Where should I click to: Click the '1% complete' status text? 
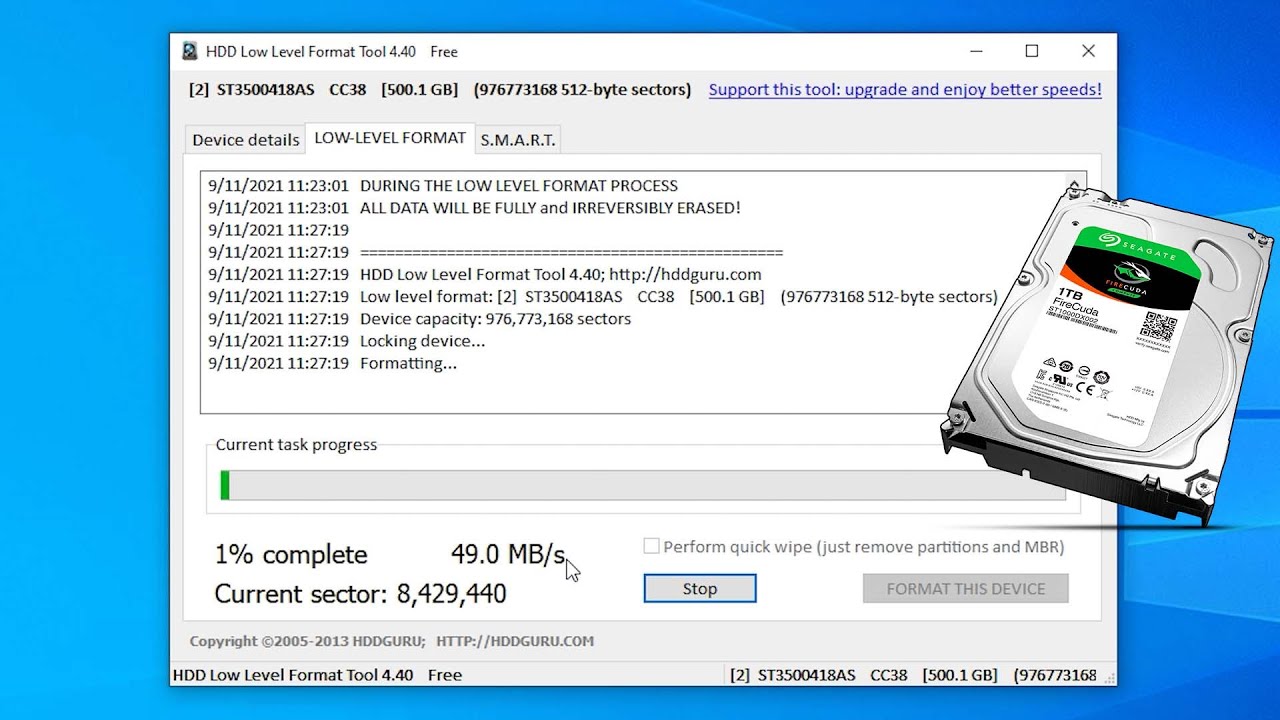pos(291,555)
